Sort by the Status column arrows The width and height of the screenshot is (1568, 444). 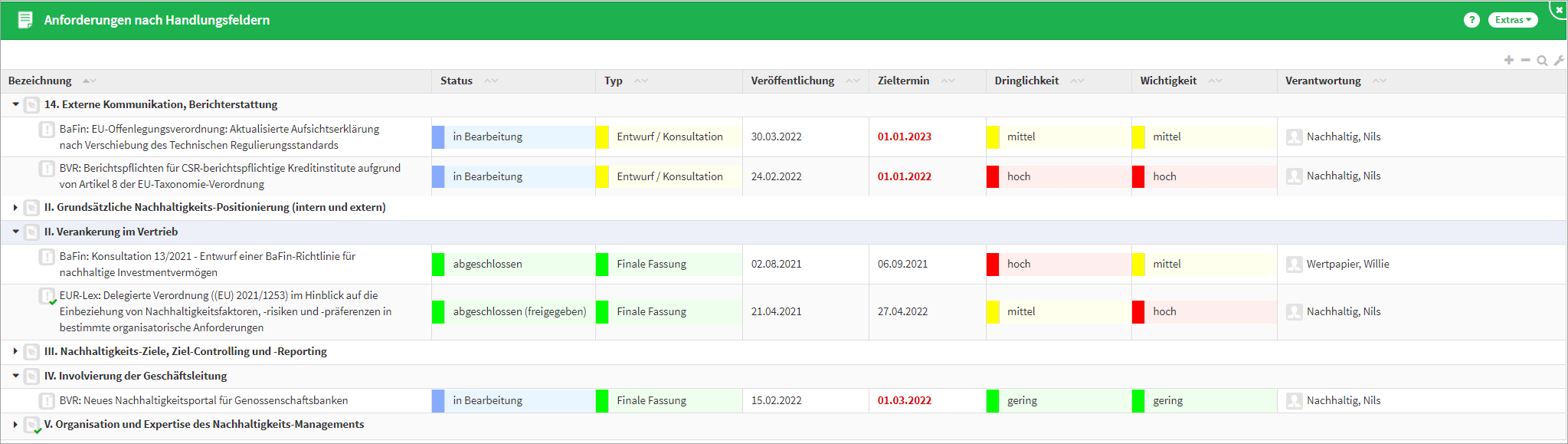491,81
